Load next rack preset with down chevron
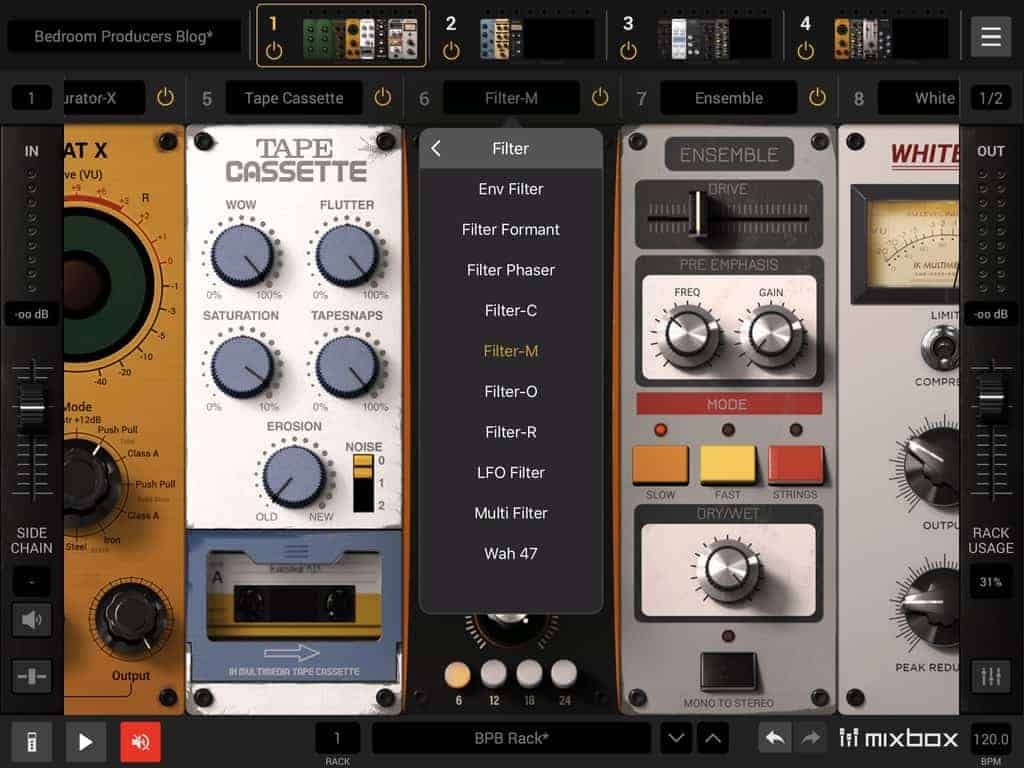Viewport: 1024px width, 768px height. pyautogui.click(x=677, y=739)
